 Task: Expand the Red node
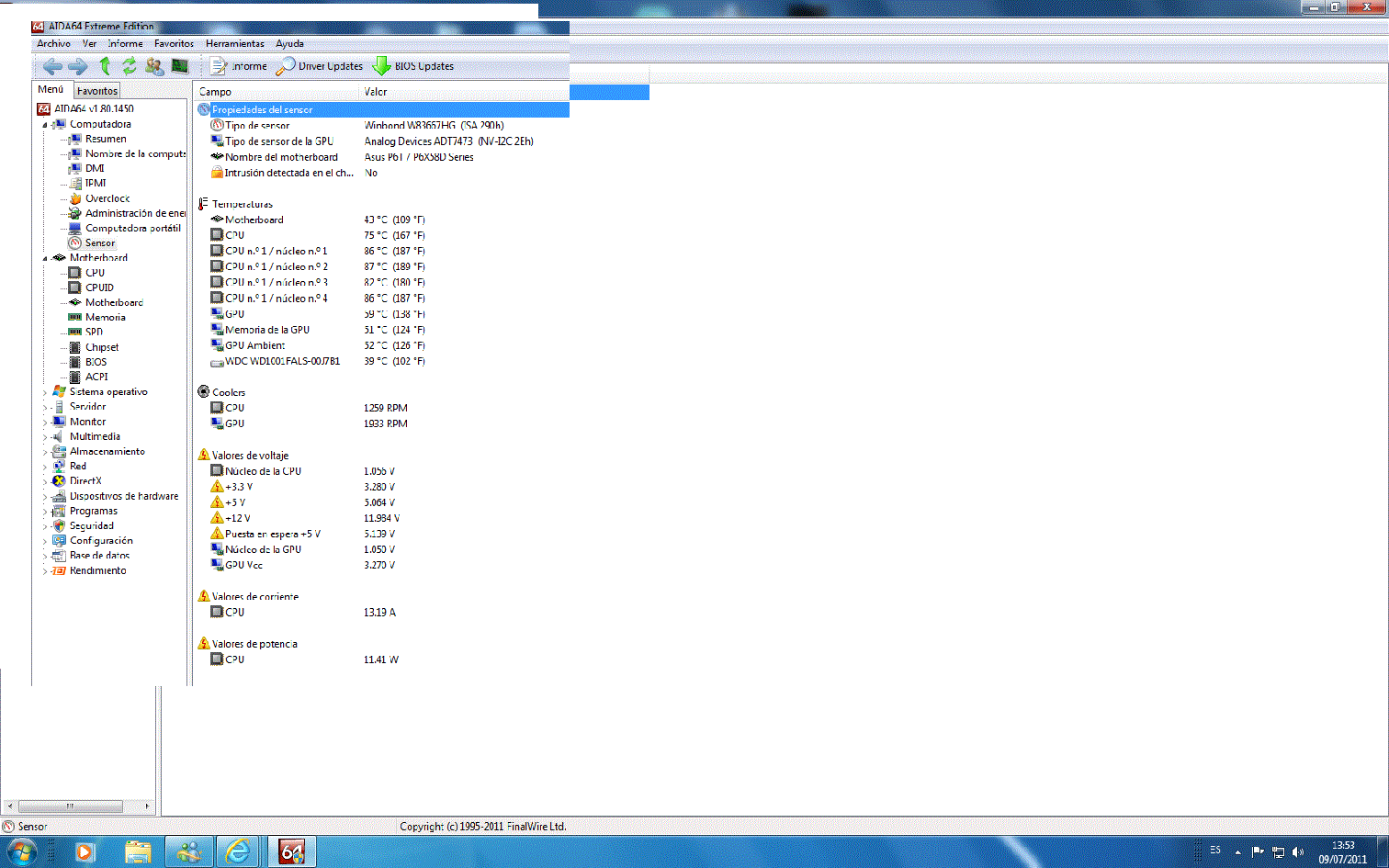pos(44,467)
